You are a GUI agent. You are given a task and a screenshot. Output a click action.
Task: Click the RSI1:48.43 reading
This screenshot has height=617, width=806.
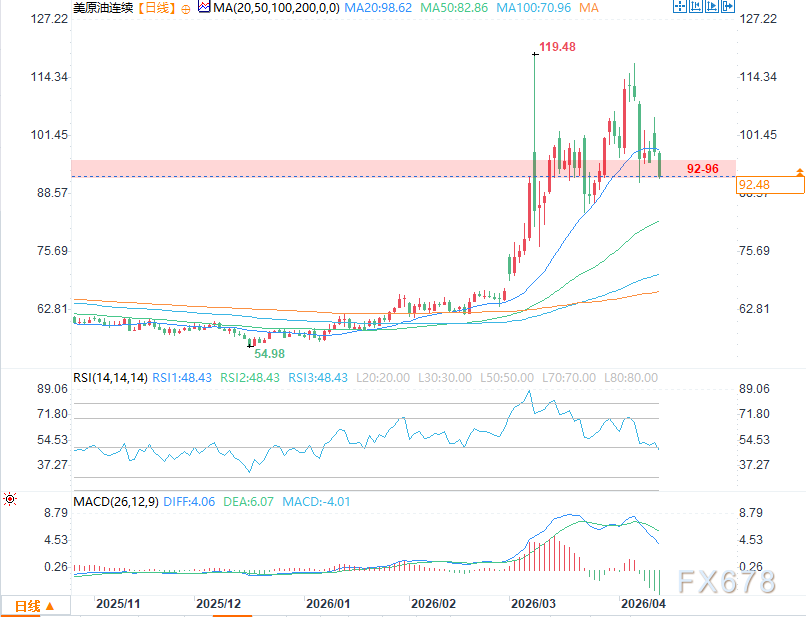point(182,377)
